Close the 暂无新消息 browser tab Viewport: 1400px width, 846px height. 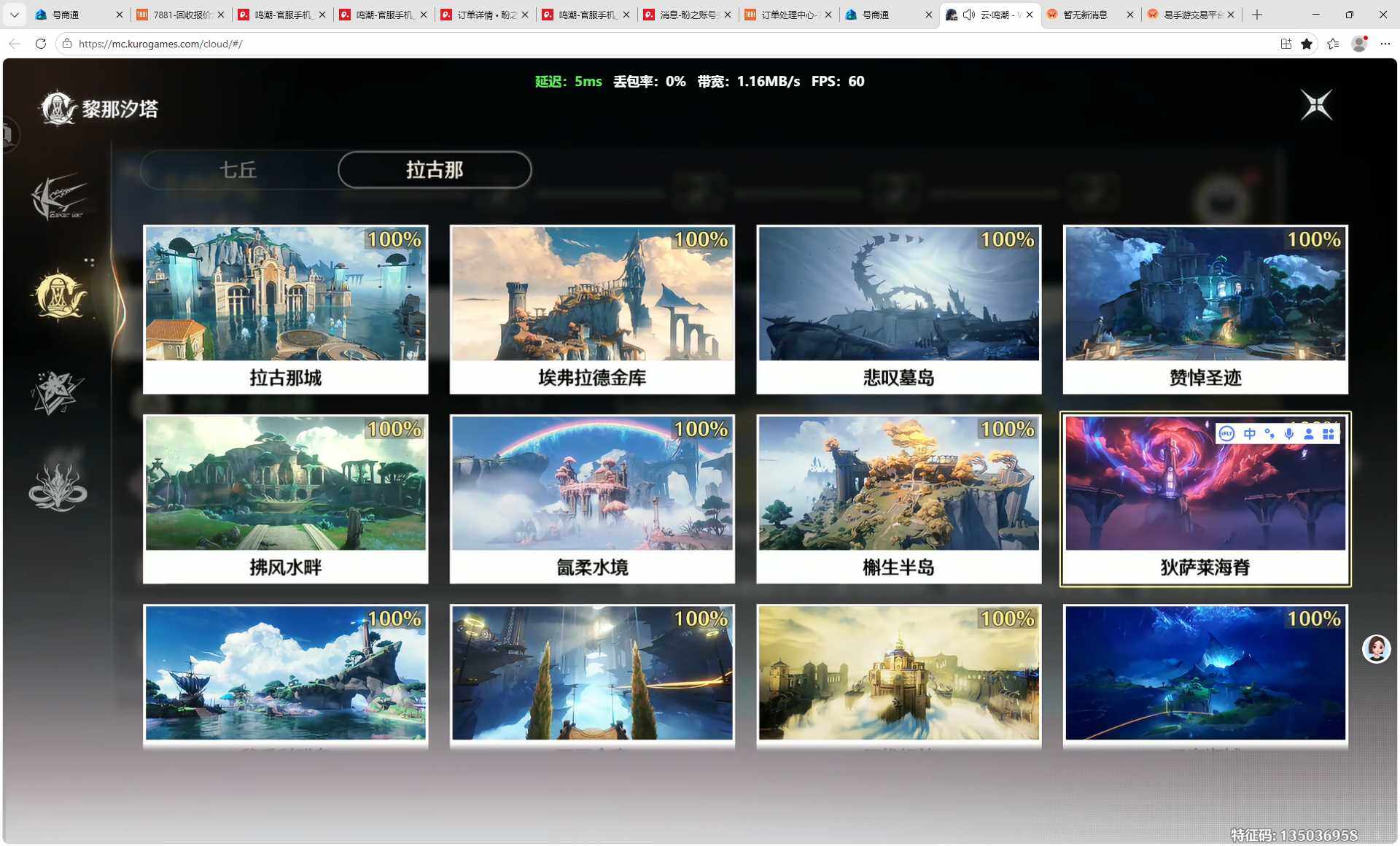pyautogui.click(x=1130, y=15)
